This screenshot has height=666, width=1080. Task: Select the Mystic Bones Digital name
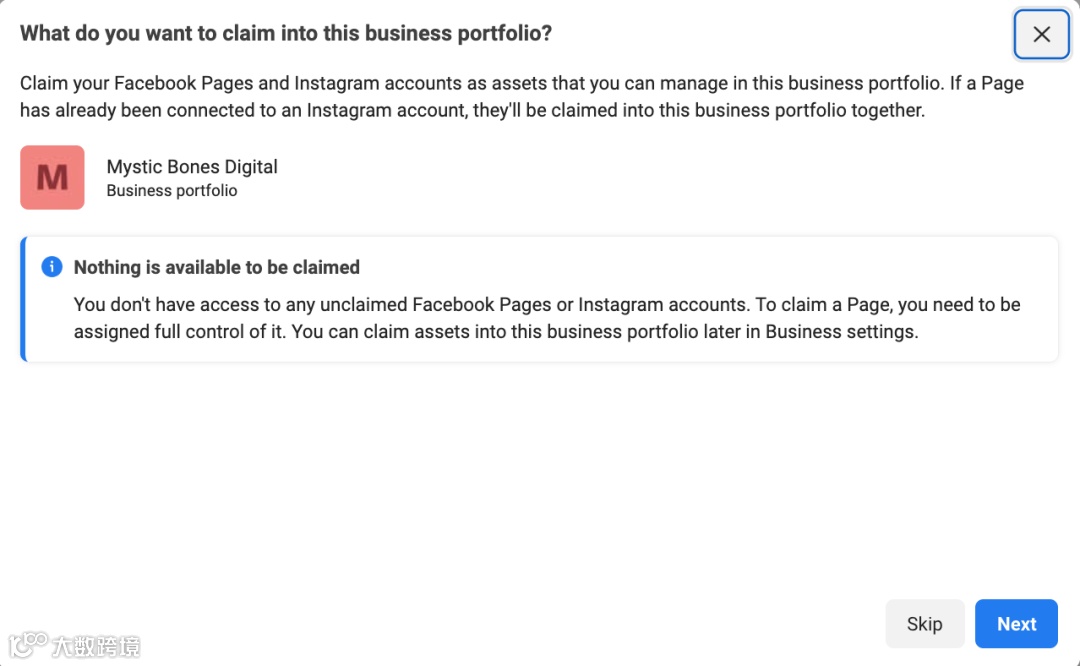click(192, 167)
